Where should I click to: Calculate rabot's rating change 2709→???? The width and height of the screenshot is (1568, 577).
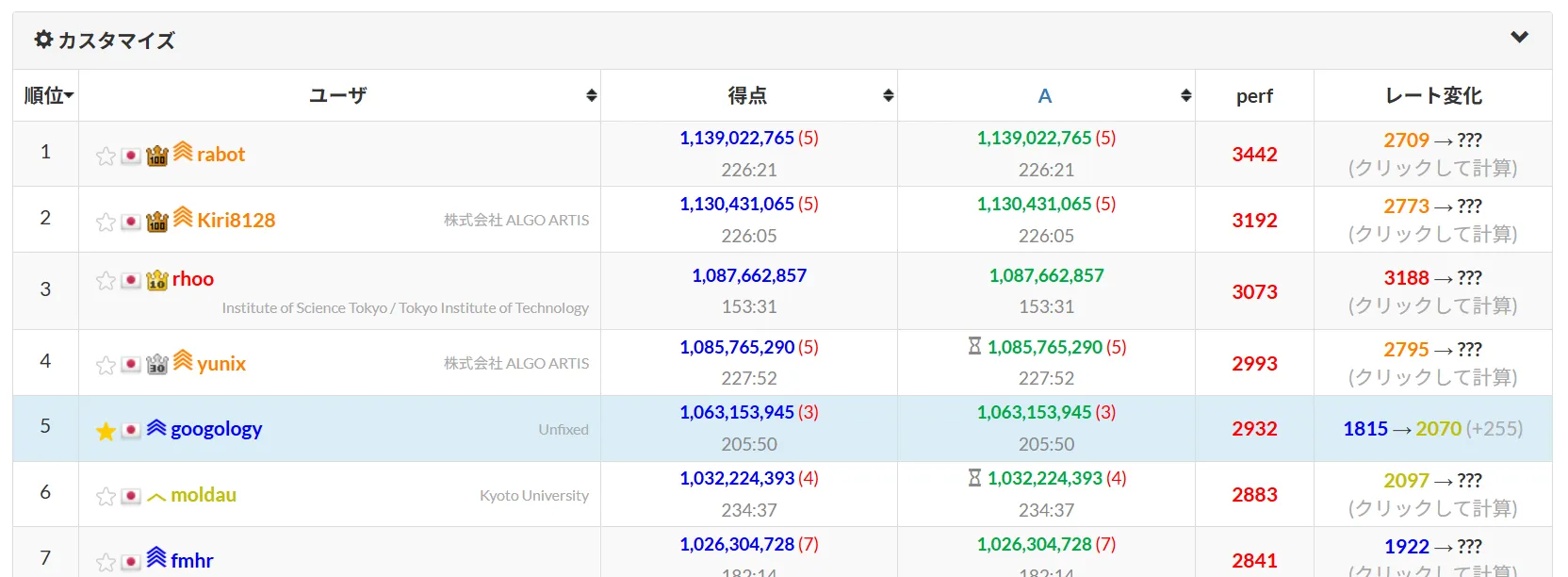click(1432, 155)
